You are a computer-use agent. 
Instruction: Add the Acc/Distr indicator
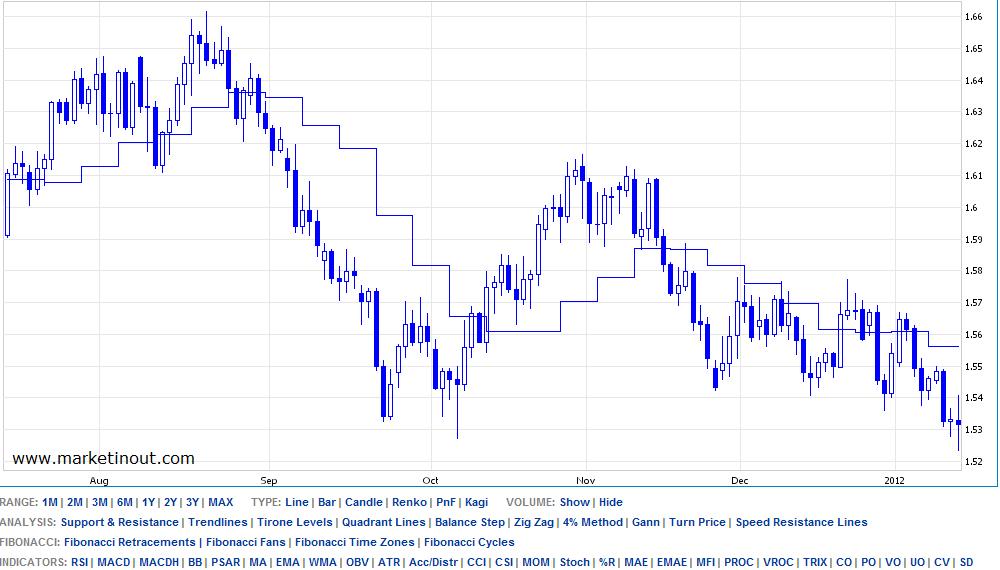pos(433,562)
